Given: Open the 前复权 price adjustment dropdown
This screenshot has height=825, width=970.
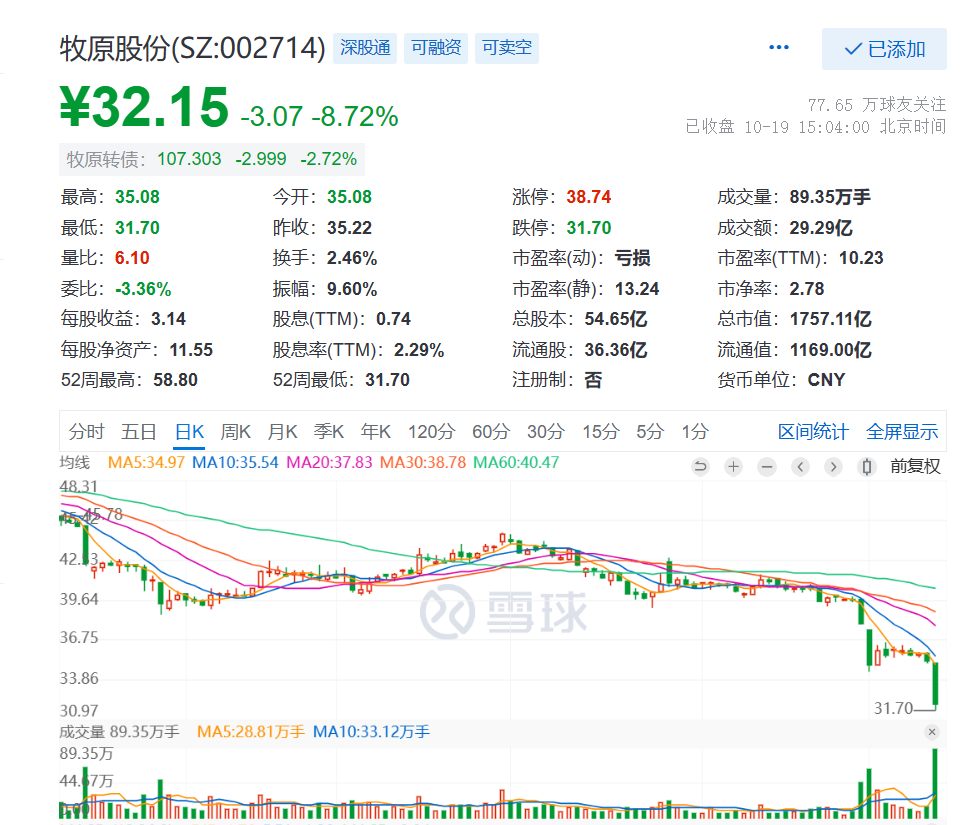Looking at the screenshot, I should coord(915,466).
